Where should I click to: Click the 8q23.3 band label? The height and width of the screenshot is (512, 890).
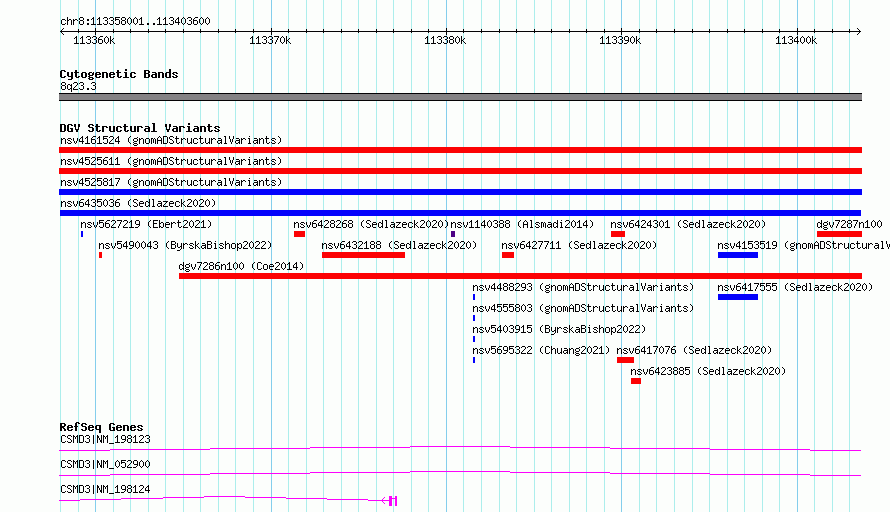click(78, 86)
